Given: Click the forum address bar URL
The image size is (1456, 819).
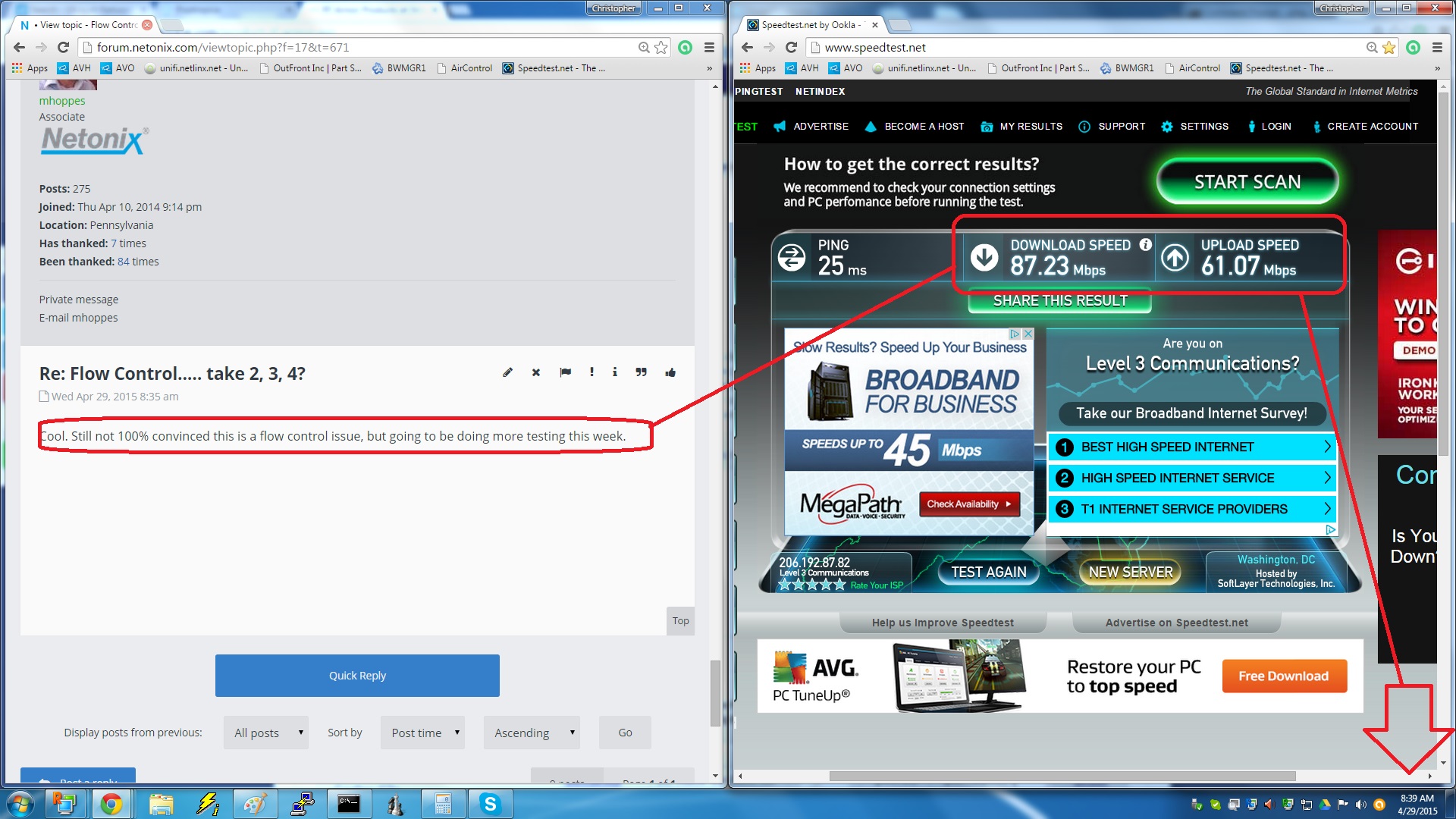Looking at the screenshot, I should (x=223, y=47).
